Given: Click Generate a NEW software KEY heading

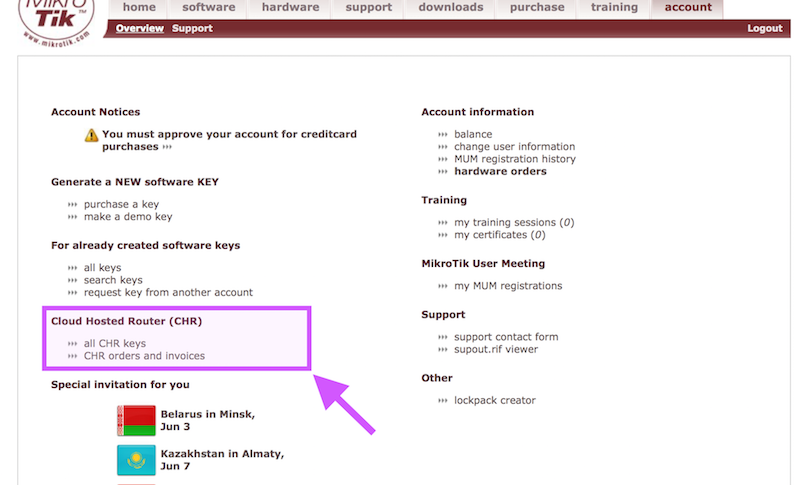Looking at the screenshot, I should (135, 182).
